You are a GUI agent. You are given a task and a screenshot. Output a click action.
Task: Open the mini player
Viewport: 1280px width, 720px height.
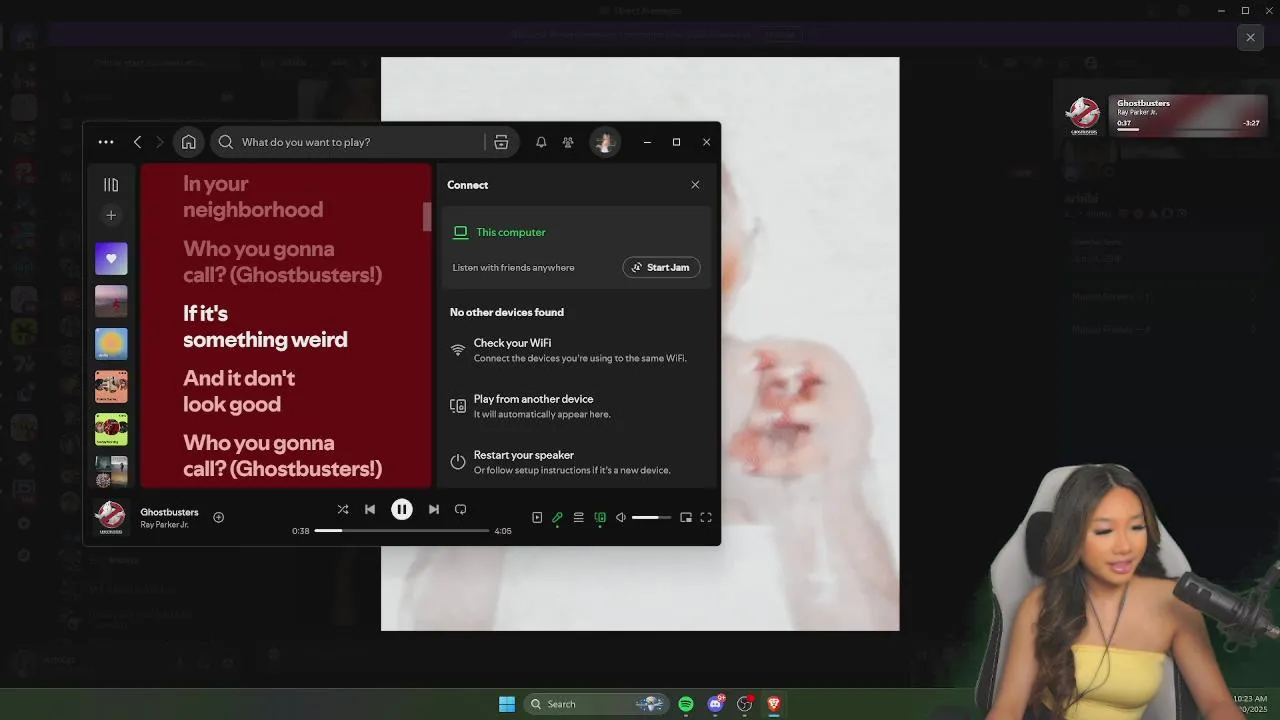point(686,517)
